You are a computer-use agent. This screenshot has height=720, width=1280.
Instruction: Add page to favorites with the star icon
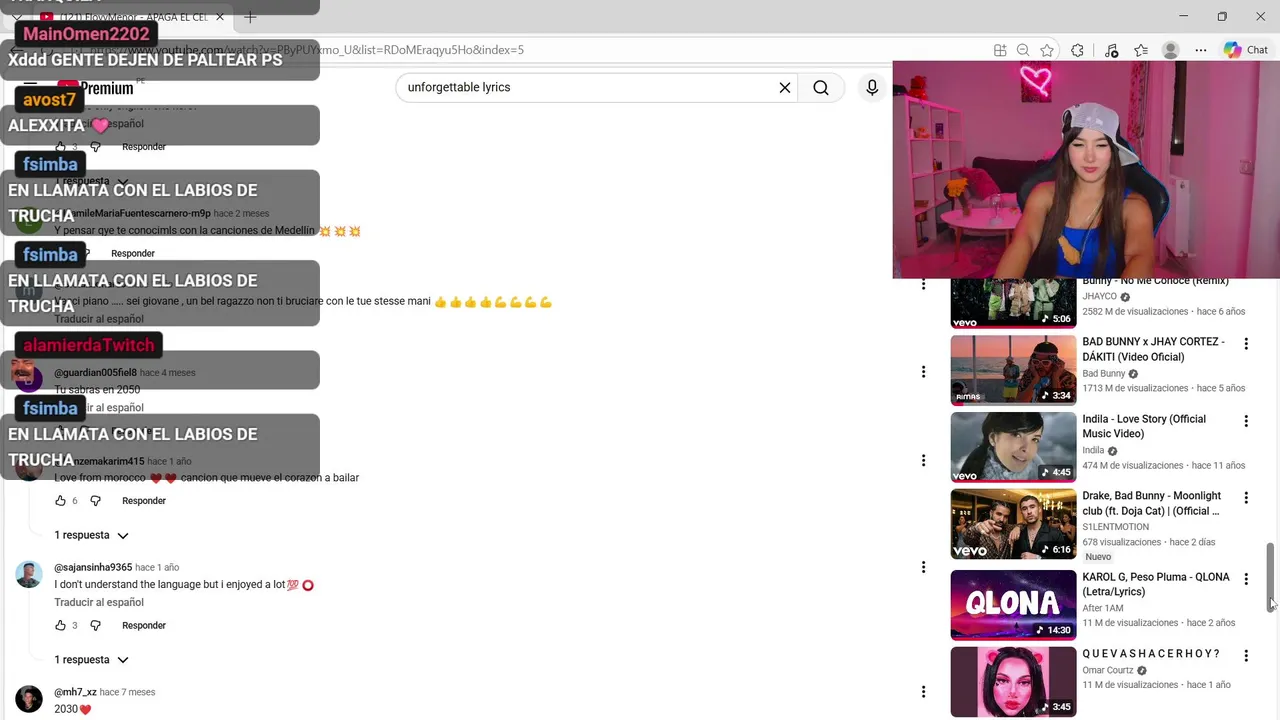(1047, 50)
